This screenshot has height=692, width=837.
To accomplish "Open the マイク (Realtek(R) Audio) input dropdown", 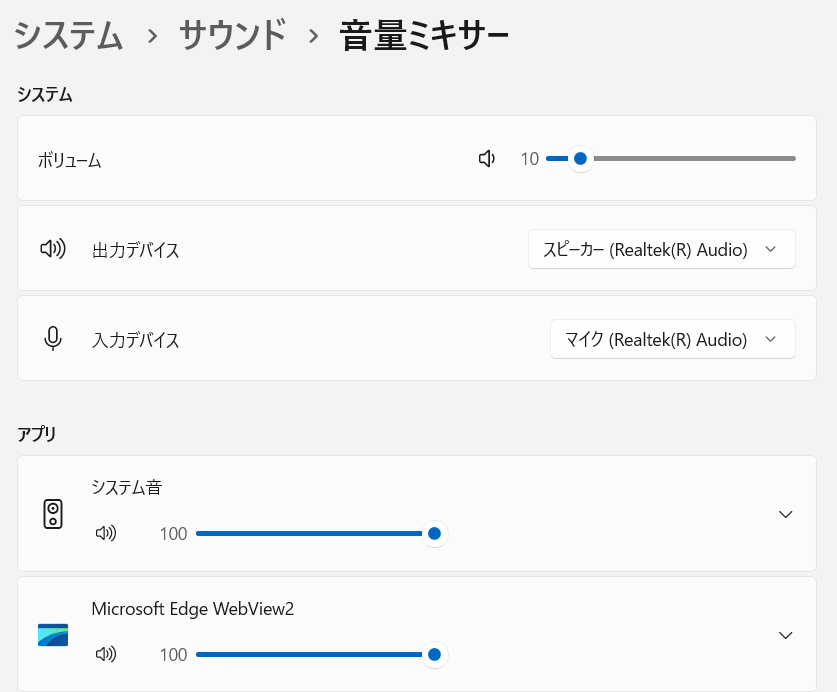I will (672, 338).
